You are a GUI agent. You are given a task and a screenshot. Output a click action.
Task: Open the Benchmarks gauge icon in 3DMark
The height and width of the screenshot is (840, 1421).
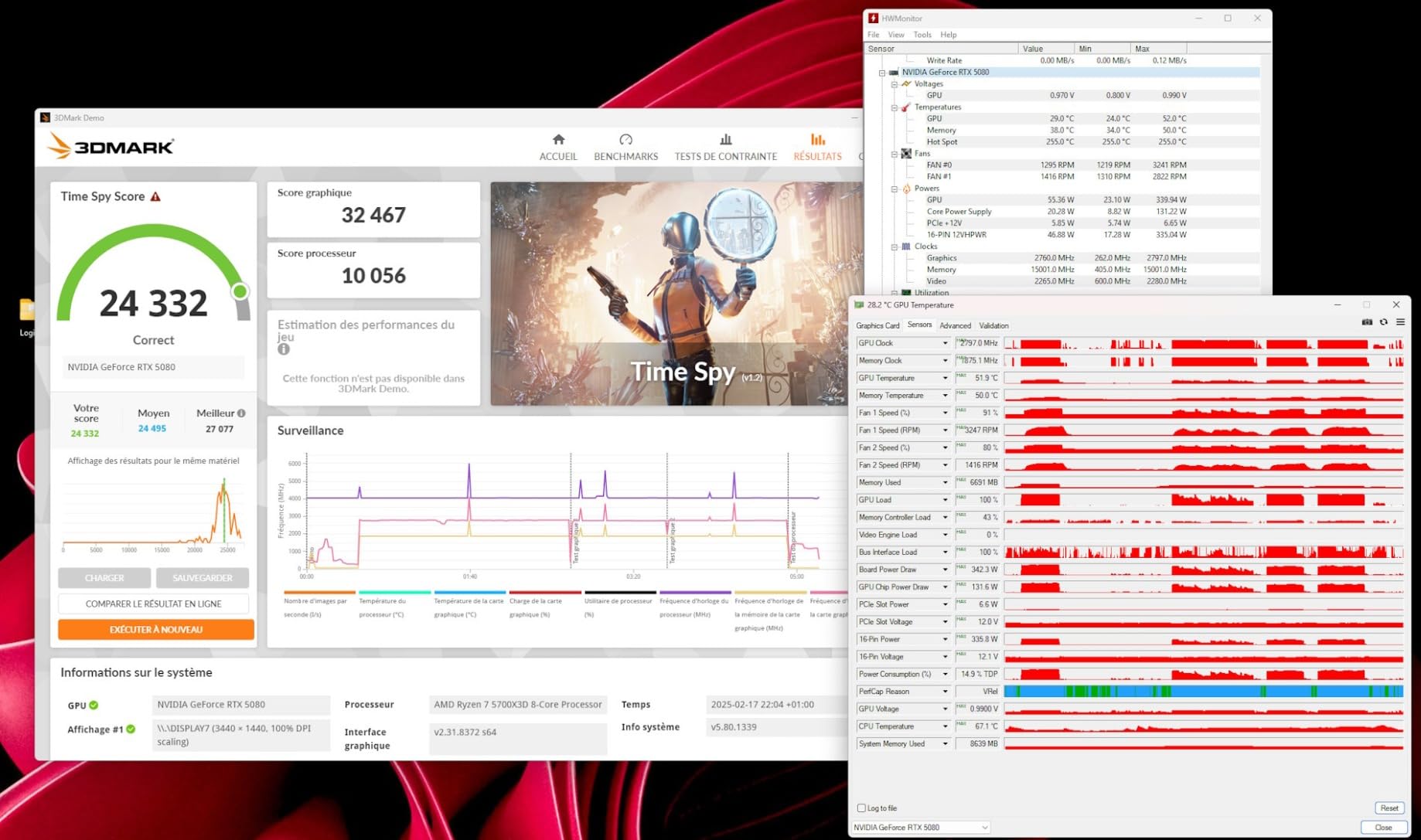[x=625, y=140]
